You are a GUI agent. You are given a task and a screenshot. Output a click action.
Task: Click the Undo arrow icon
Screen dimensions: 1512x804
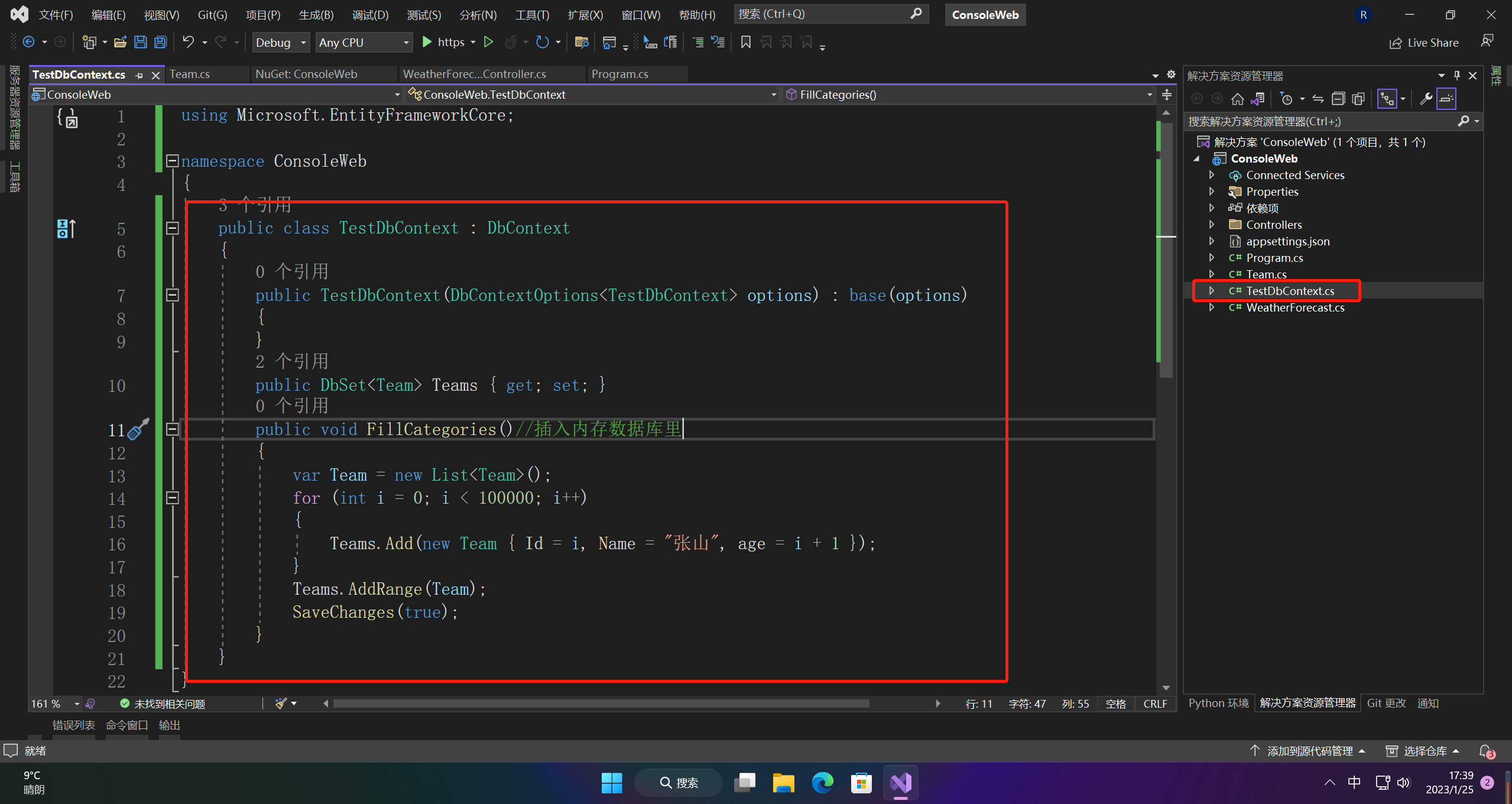point(188,42)
